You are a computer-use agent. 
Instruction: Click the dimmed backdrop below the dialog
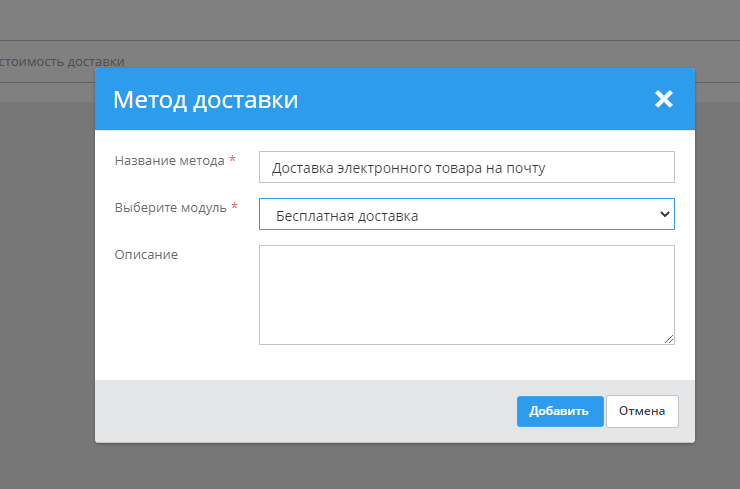click(x=400, y=467)
